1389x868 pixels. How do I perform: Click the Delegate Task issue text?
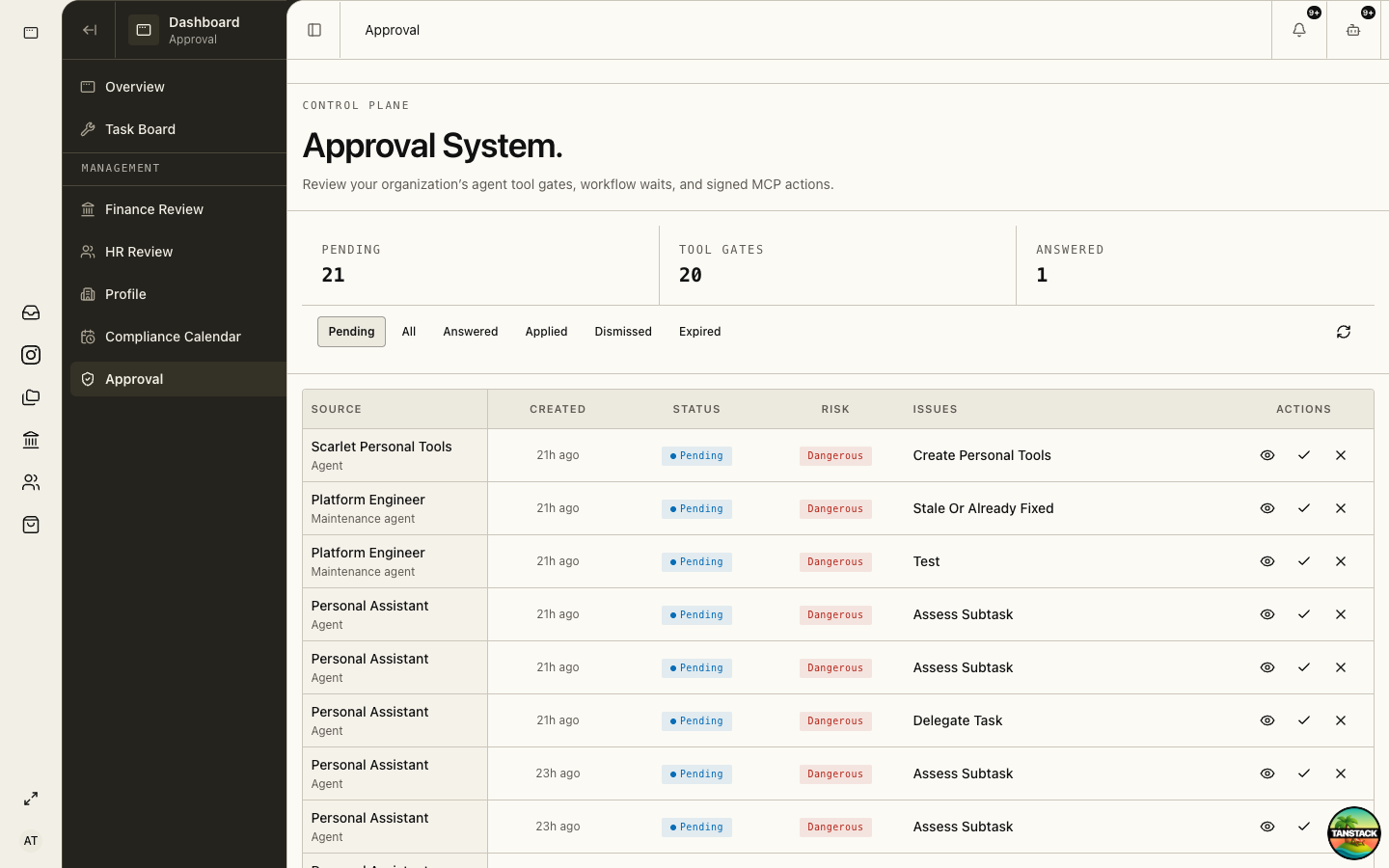click(958, 720)
